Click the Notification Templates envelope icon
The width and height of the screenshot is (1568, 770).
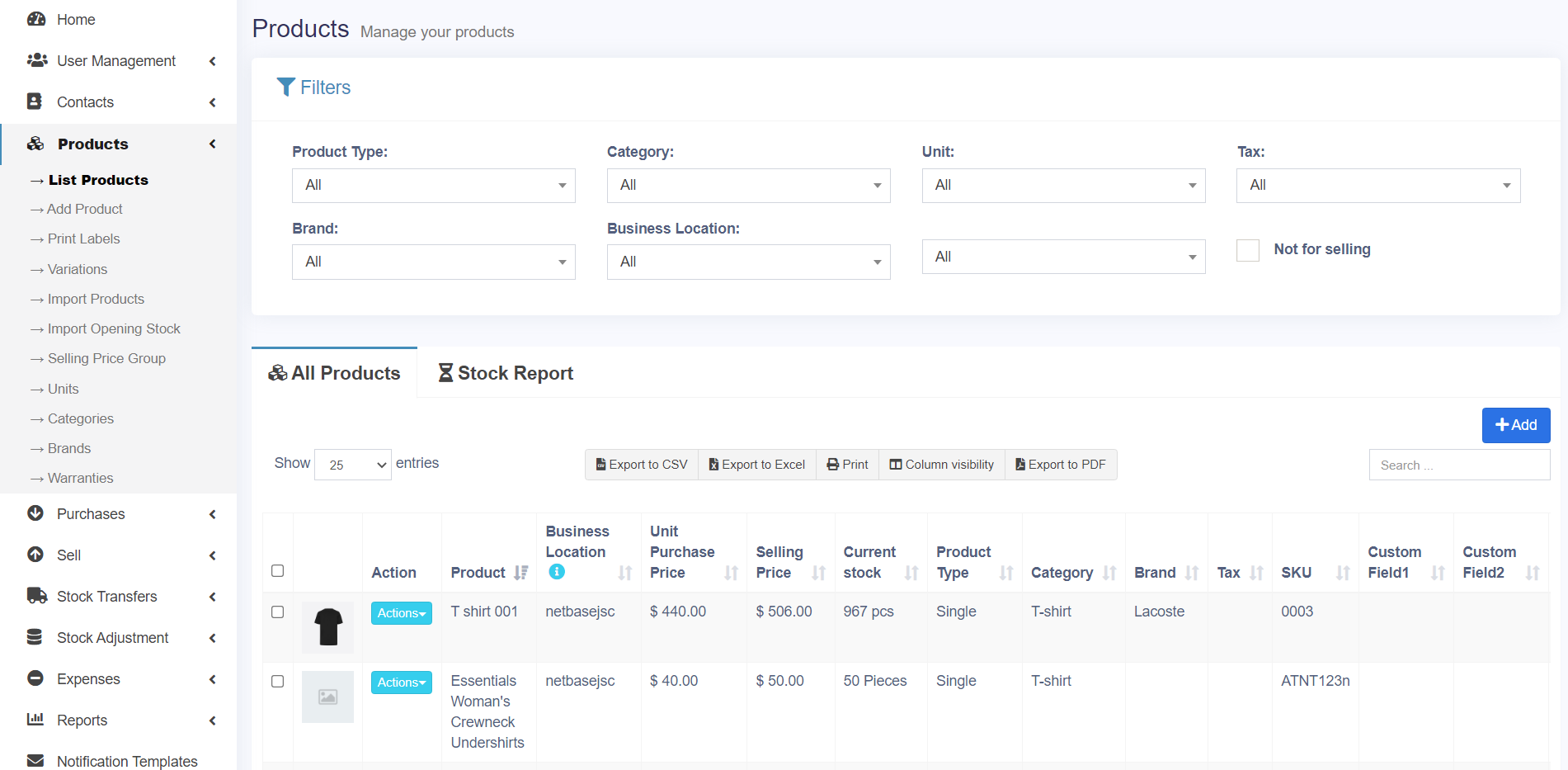click(x=35, y=760)
